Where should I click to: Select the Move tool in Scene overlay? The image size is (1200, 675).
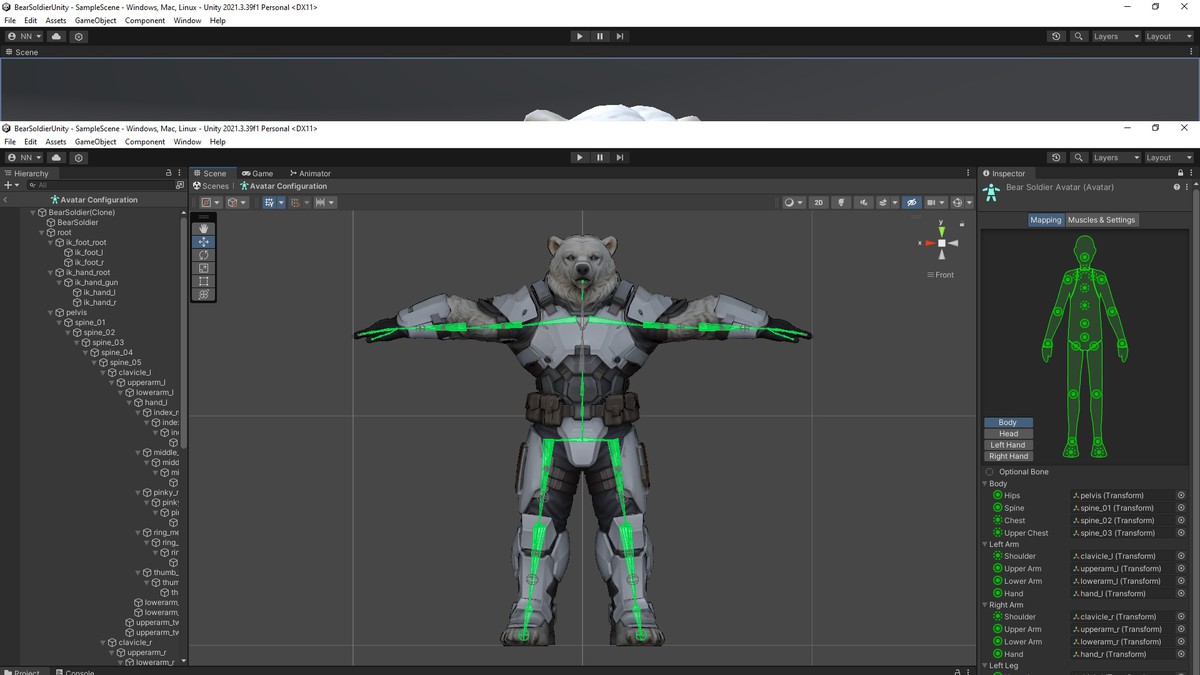point(204,242)
